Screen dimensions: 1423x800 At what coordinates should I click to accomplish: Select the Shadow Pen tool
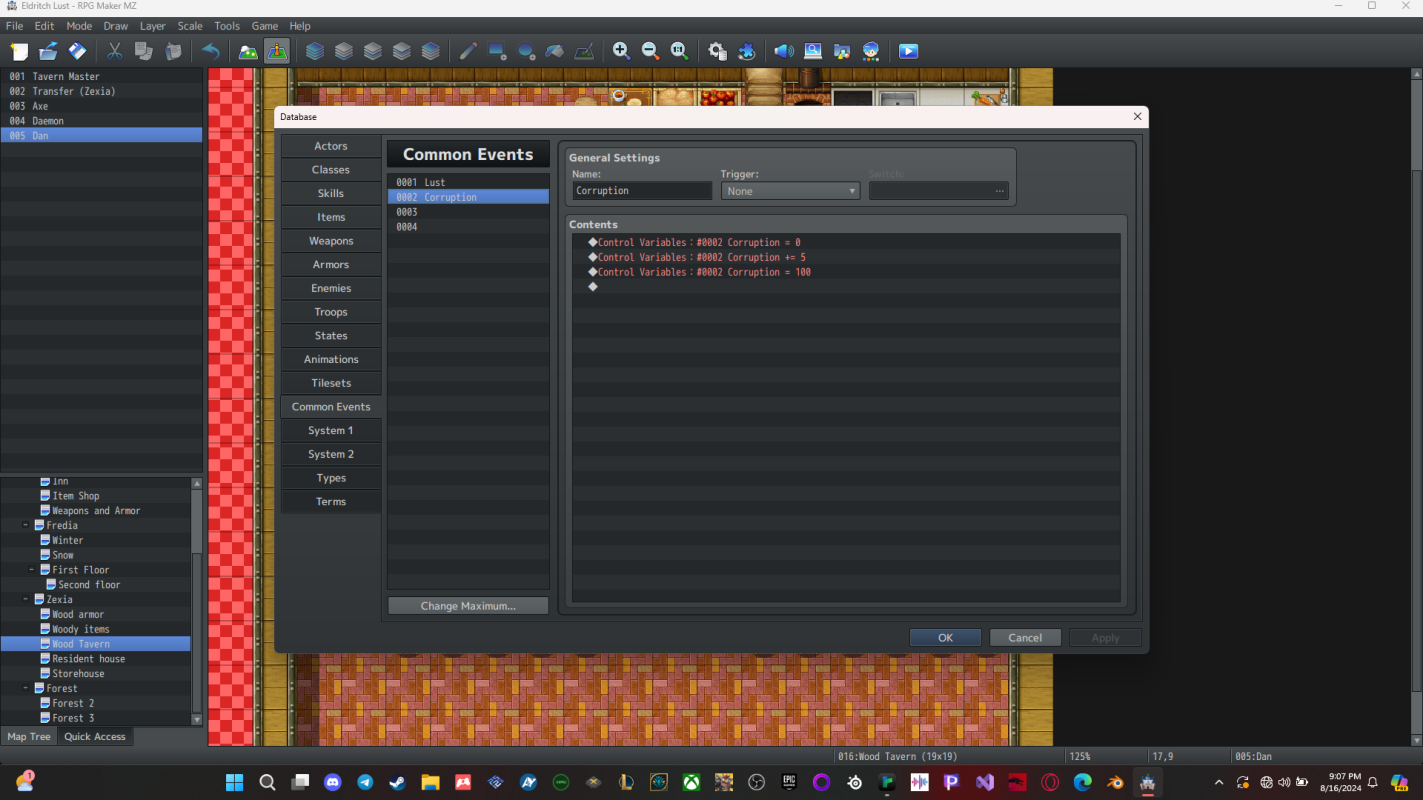584,51
